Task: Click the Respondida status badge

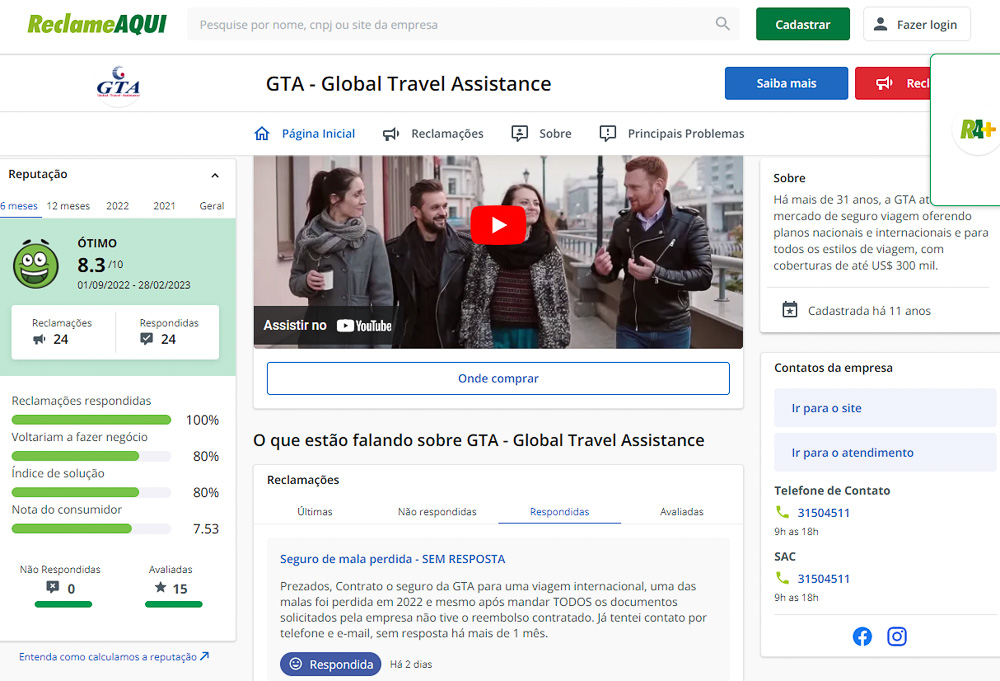Action: point(330,664)
